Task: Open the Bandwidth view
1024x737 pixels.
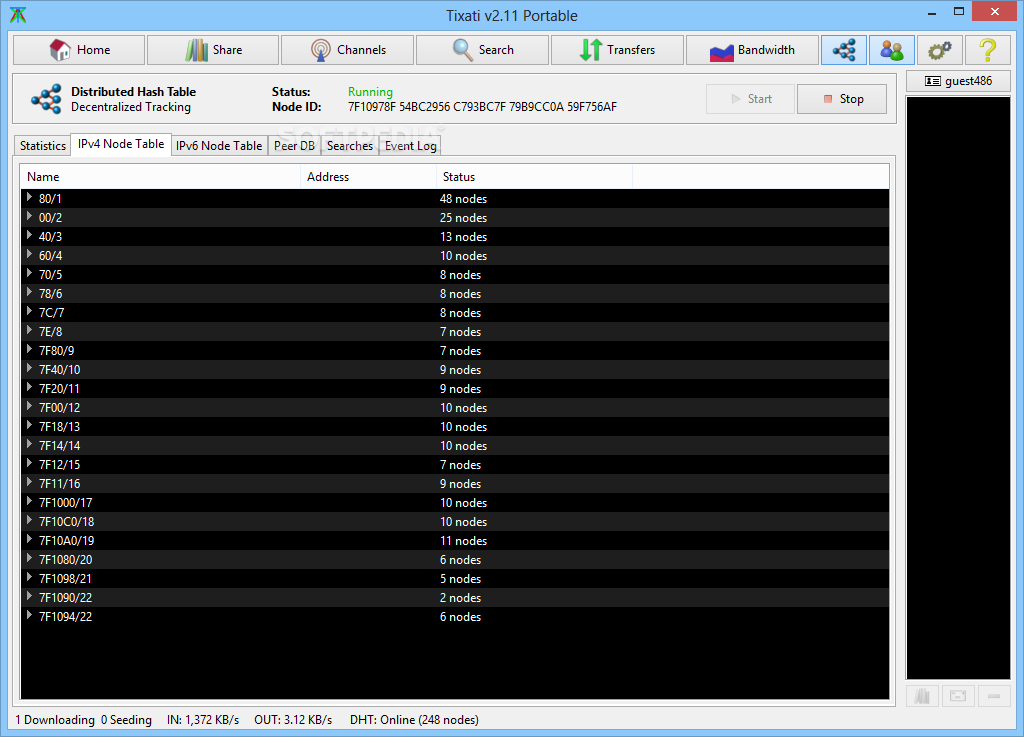Action: [752, 50]
